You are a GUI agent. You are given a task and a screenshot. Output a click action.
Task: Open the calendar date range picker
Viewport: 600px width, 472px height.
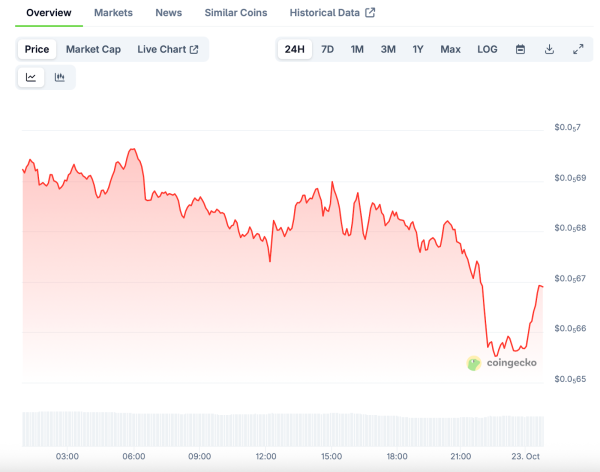point(521,49)
